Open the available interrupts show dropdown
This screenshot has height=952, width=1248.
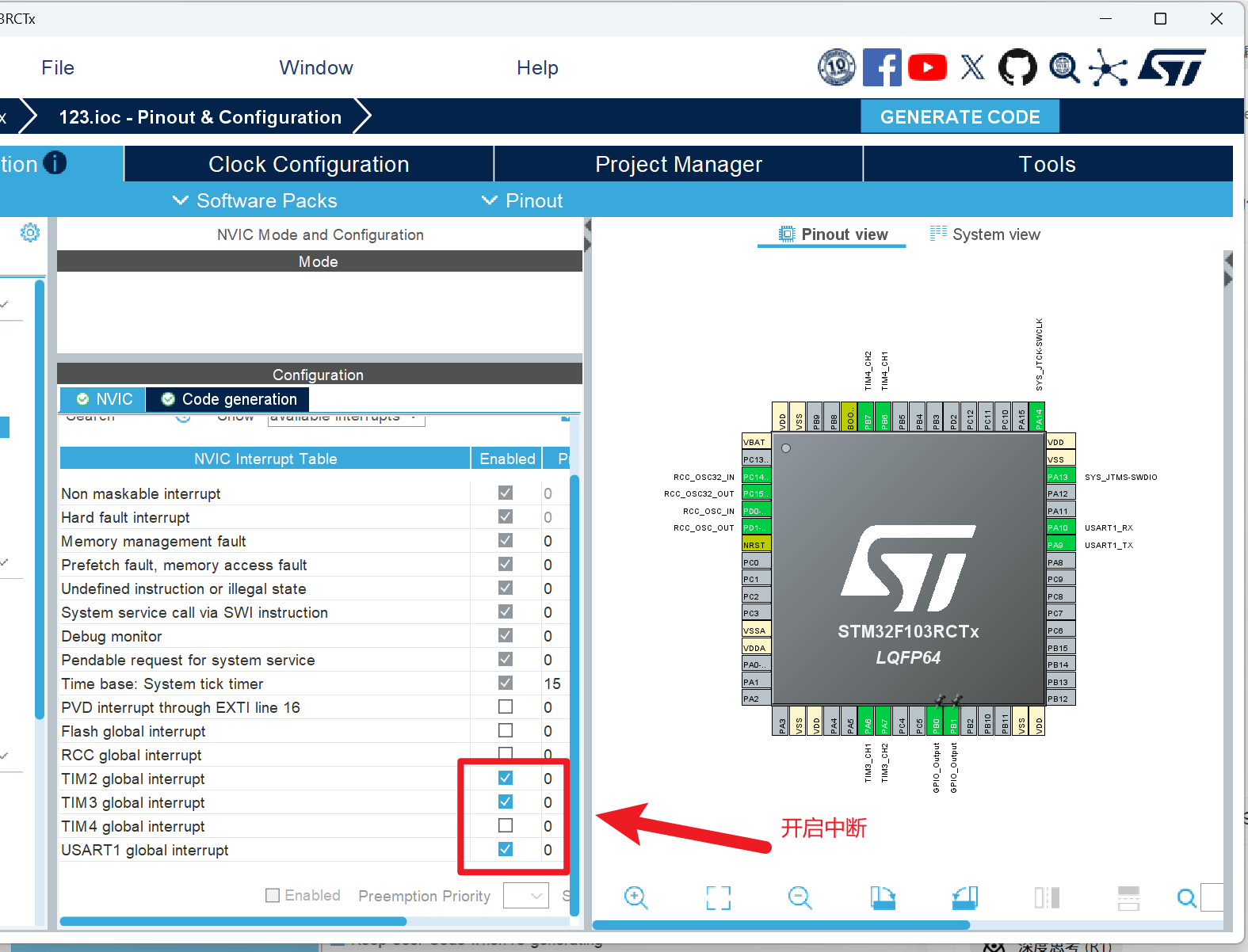coord(346,418)
